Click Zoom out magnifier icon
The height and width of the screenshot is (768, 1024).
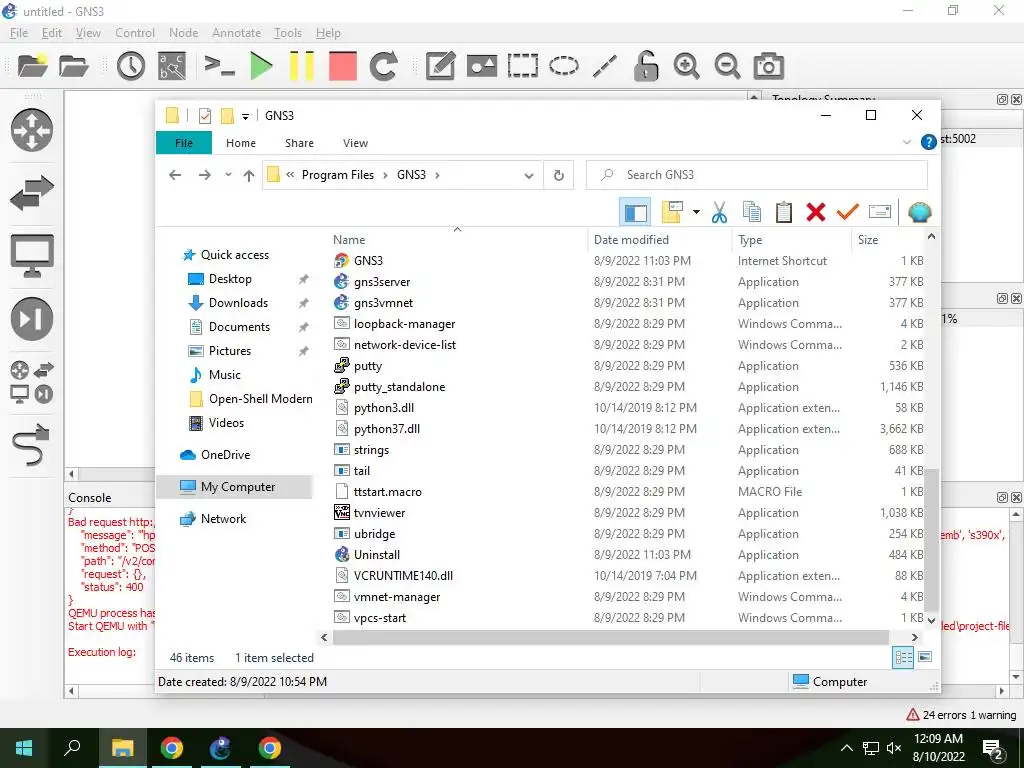pyautogui.click(x=727, y=66)
